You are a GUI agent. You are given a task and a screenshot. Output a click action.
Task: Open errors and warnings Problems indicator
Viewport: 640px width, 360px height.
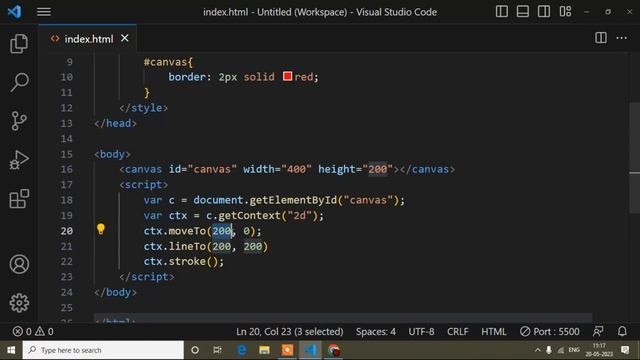33,331
